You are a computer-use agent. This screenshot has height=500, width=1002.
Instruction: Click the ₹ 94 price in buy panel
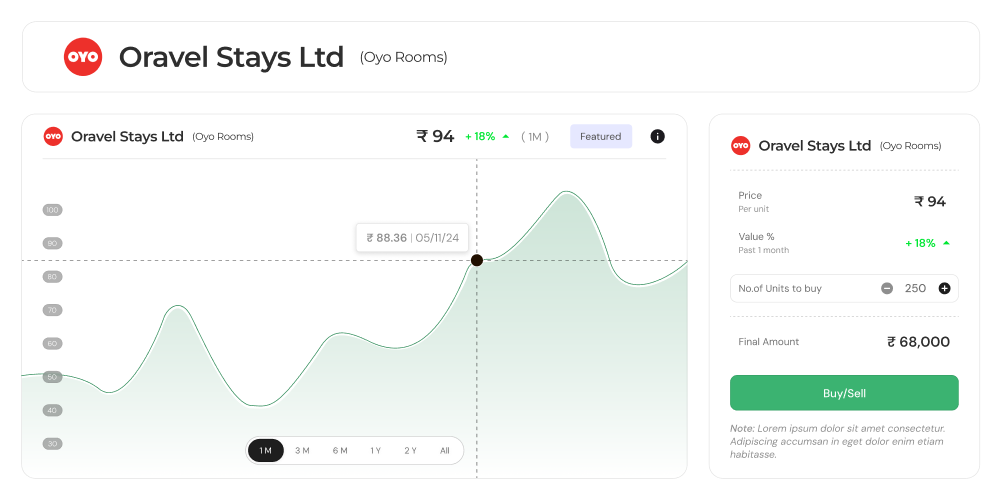[x=930, y=201]
